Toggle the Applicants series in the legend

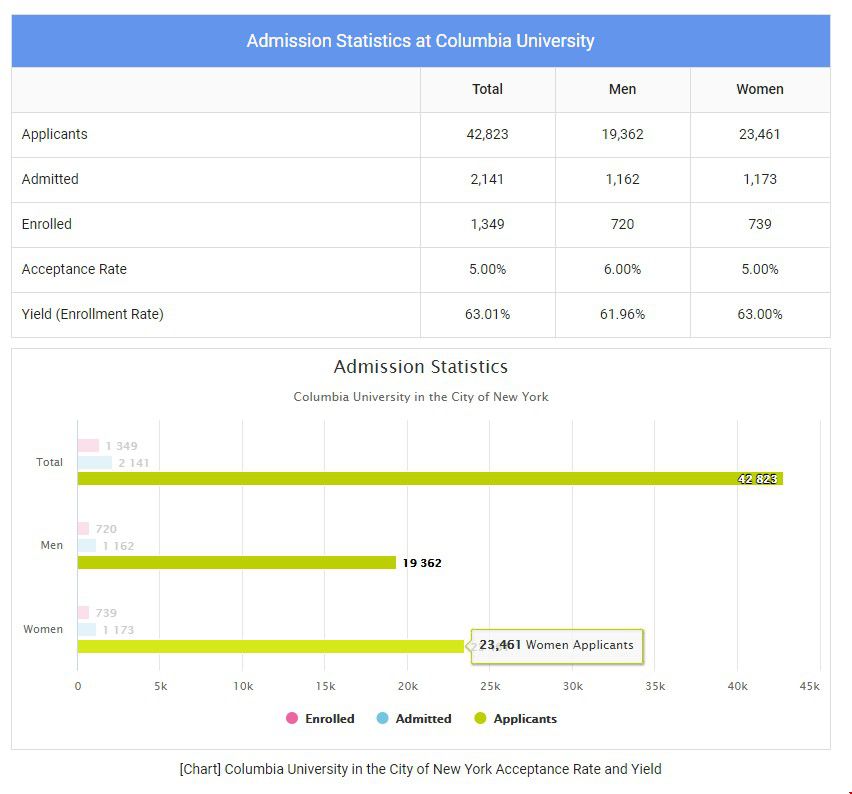[516, 718]
